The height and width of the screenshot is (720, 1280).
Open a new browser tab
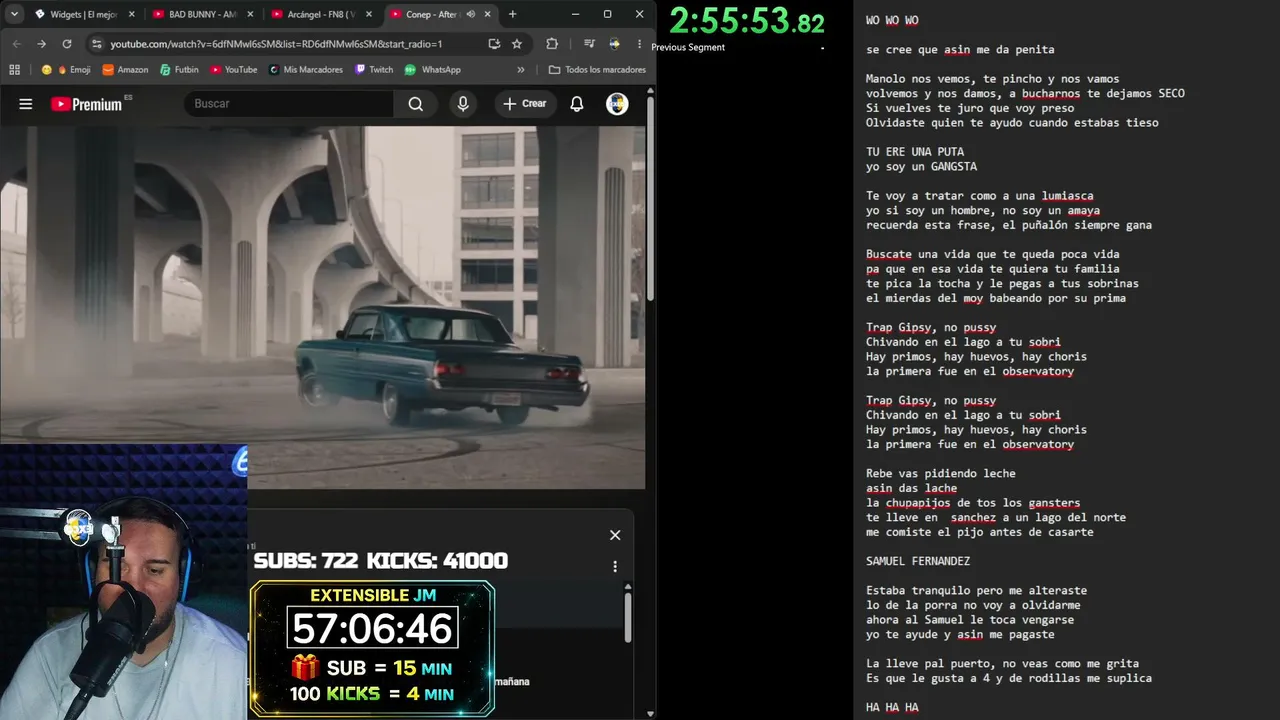pos(513,14)
